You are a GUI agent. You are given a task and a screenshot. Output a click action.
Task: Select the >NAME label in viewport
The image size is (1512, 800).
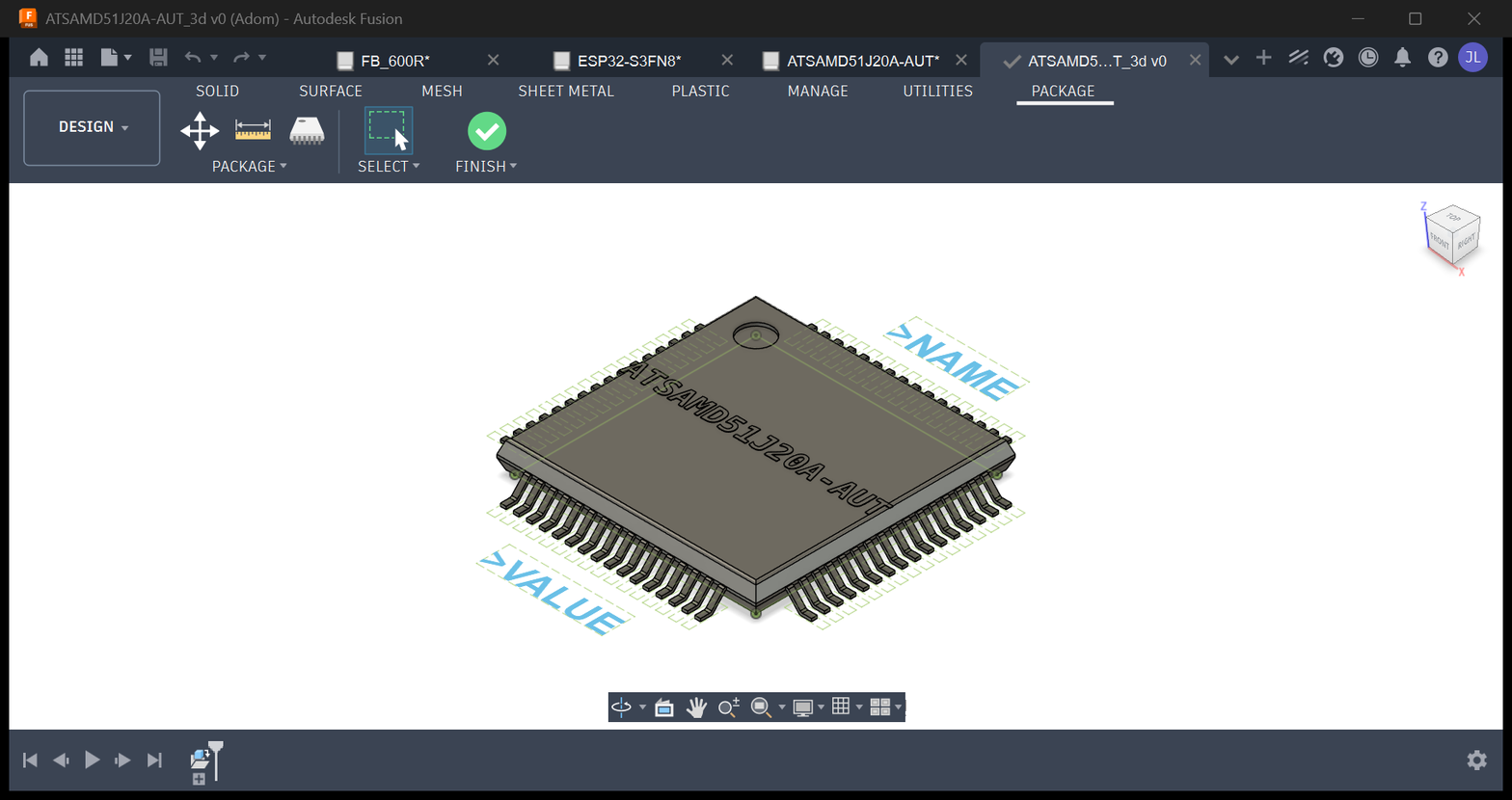click(954, 360)
